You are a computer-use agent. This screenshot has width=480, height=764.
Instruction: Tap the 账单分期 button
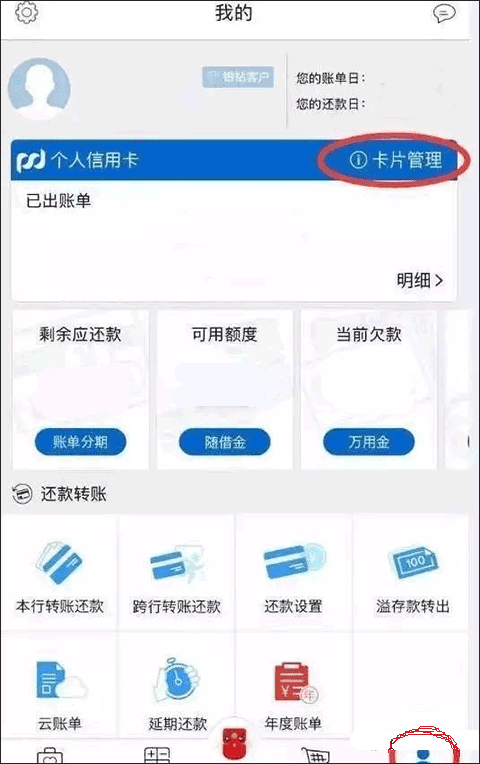pos(80,442)
